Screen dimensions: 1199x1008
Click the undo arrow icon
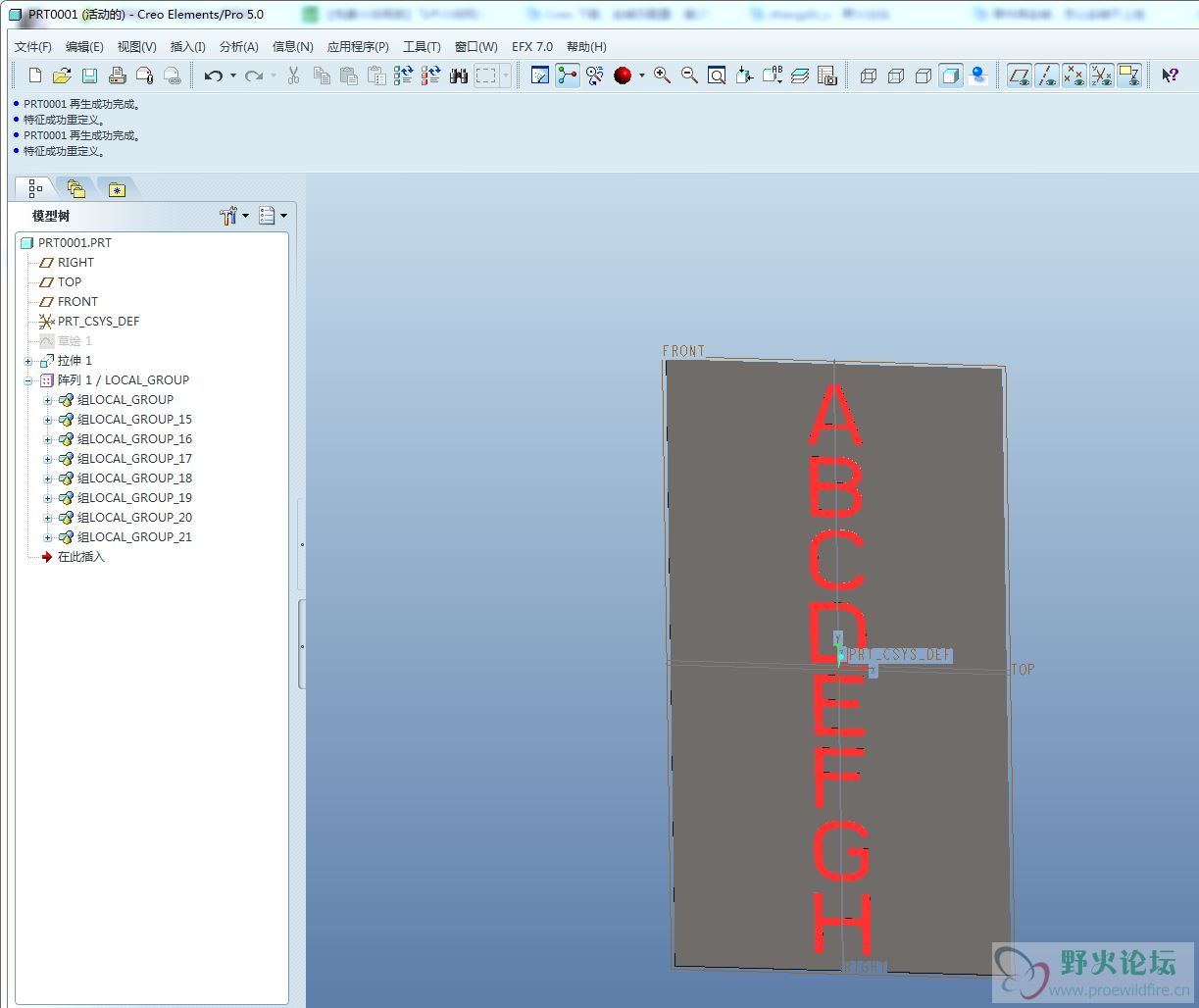(213, 76)
